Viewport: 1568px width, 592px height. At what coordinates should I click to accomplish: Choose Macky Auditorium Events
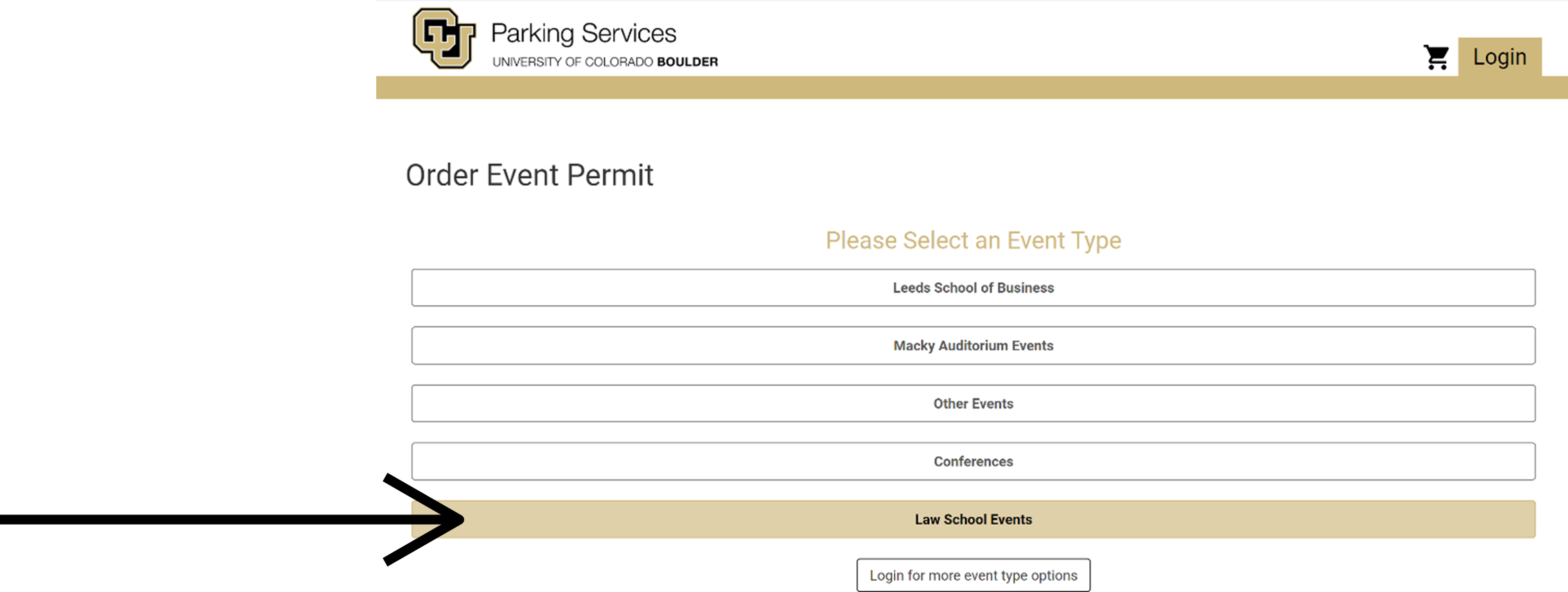tap(973, 345)
